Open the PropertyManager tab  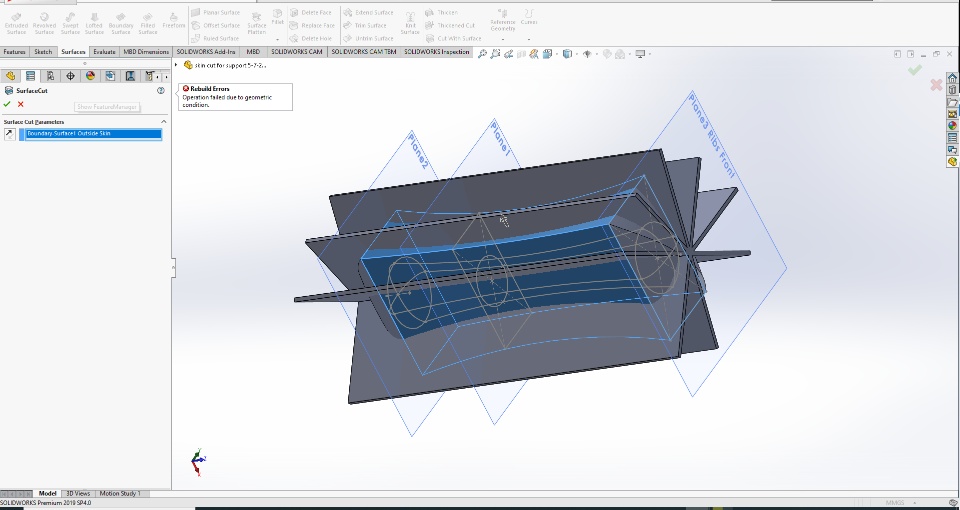click(x=30, y=76)
